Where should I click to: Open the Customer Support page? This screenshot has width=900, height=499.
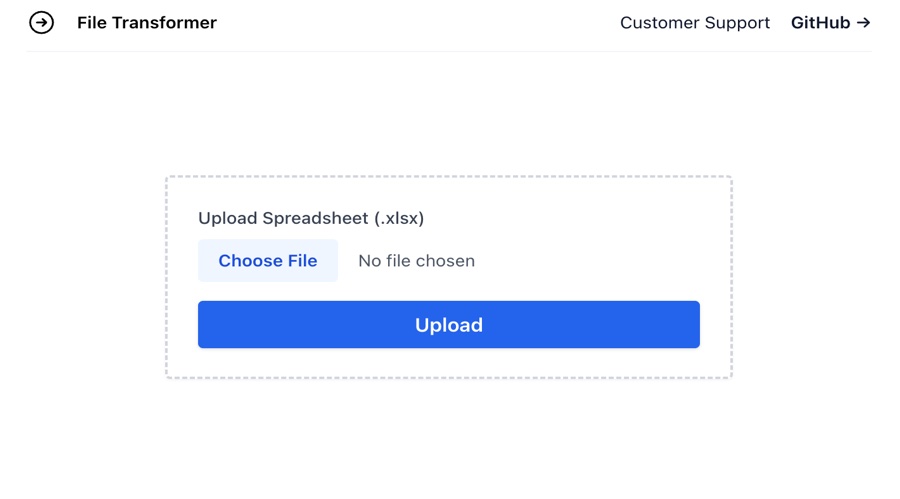[x=695, y=22]
